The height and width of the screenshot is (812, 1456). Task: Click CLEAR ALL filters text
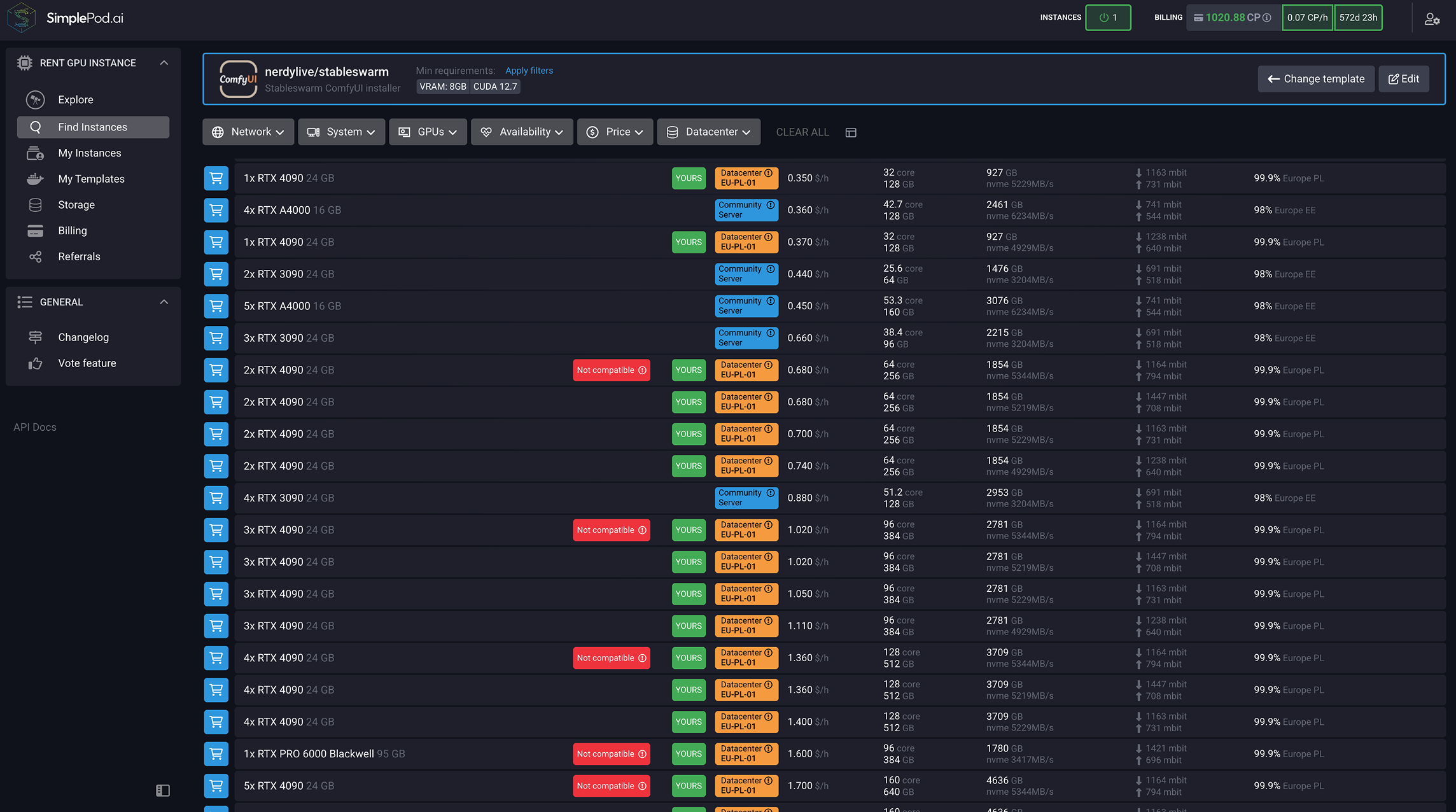(x=802, y=132)
